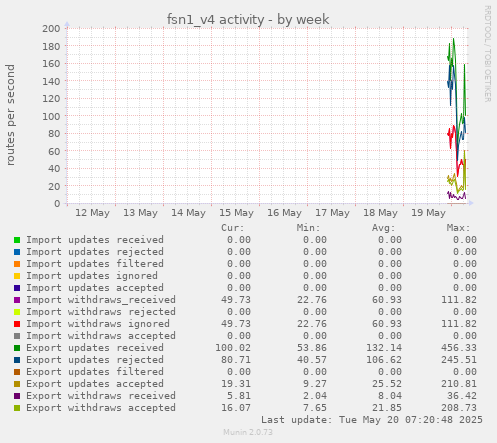The image size is (497, 443).
Task: Click the 'Export updates filtered' legend label
Action: pyautogui.click(x=95, y=372)
